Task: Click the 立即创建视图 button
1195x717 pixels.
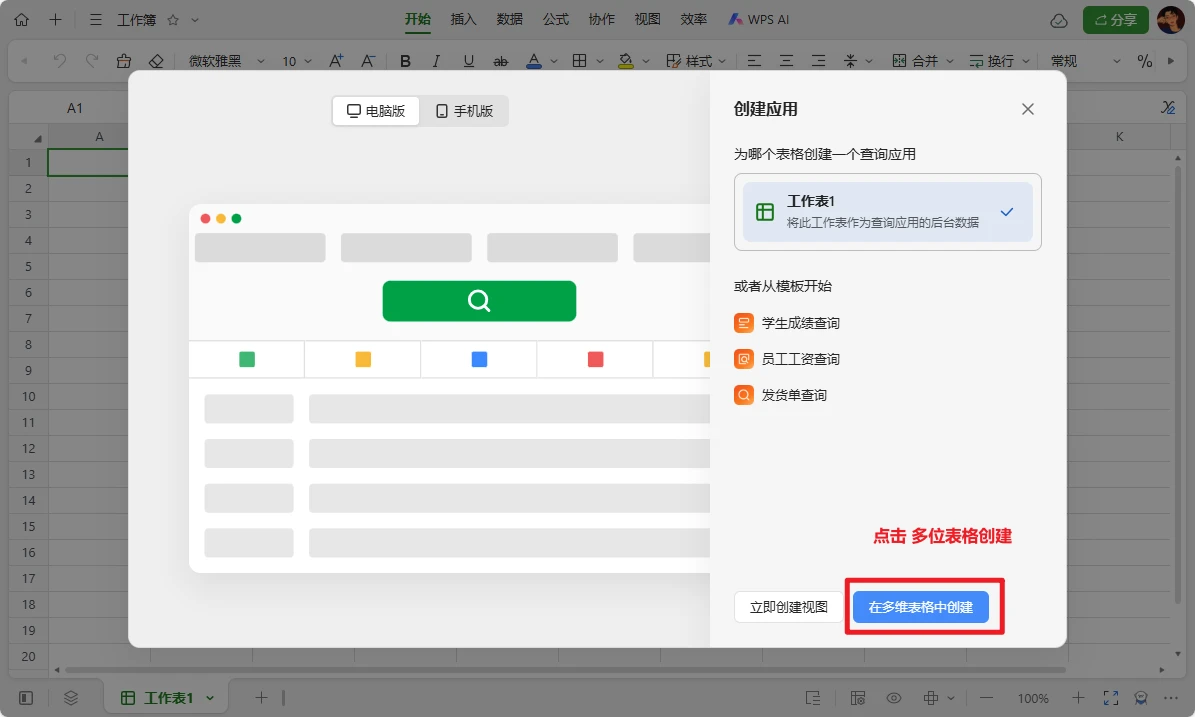Action: [x=789, y=607]
